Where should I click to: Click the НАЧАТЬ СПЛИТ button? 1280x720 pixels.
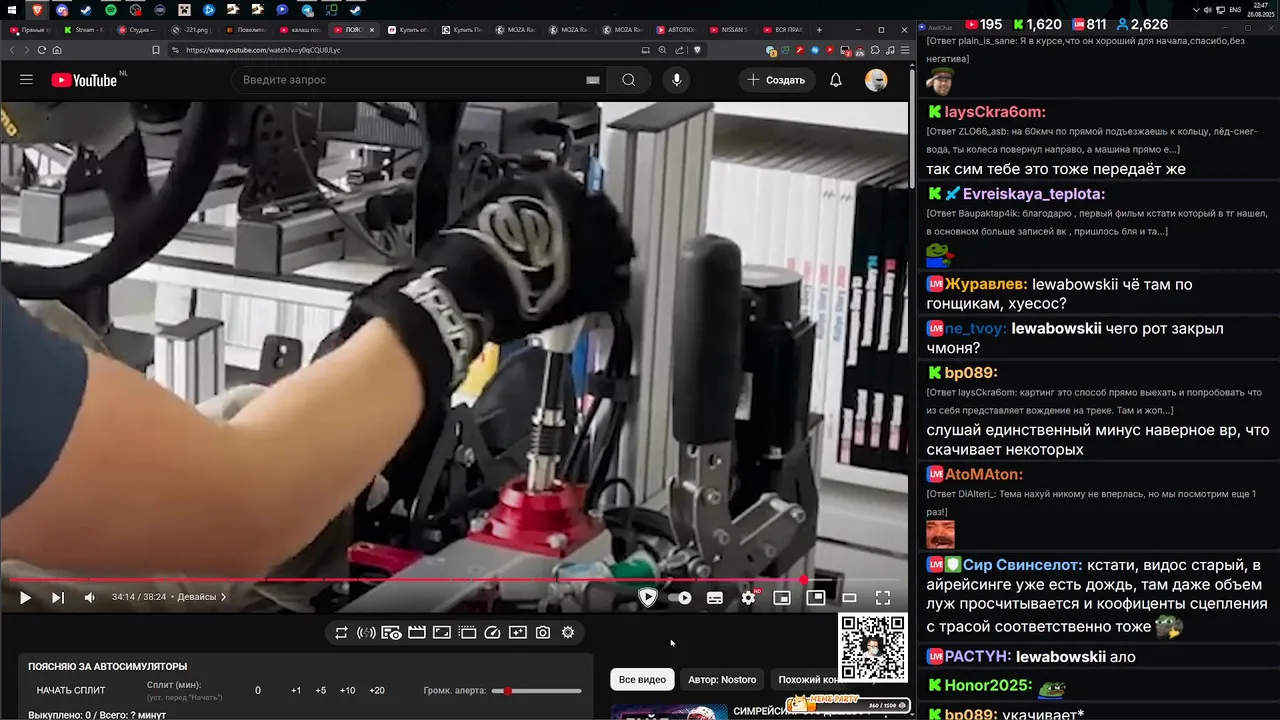click(71, 691)
